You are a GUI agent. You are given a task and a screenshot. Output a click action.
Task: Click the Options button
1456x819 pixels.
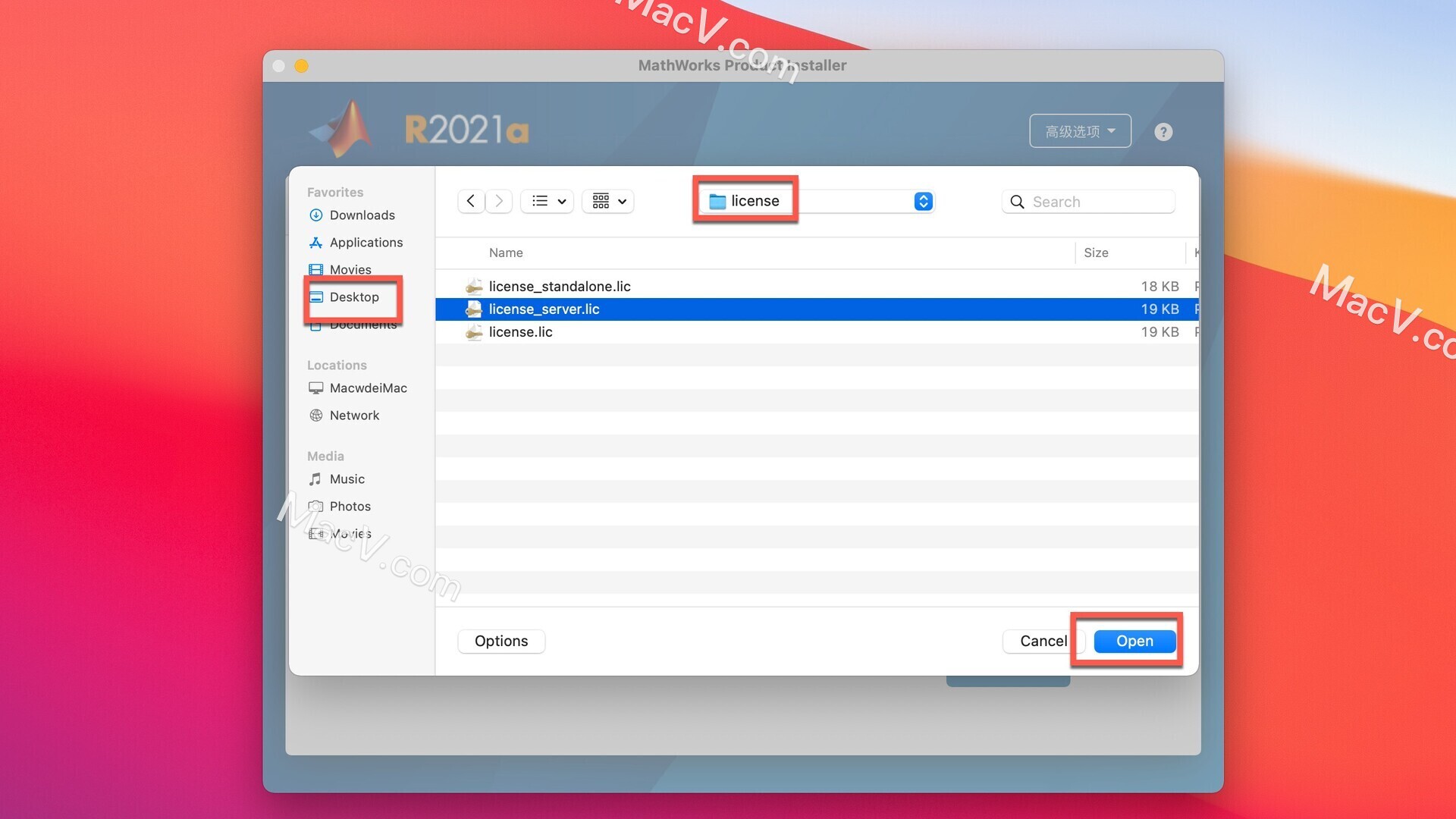501,641
